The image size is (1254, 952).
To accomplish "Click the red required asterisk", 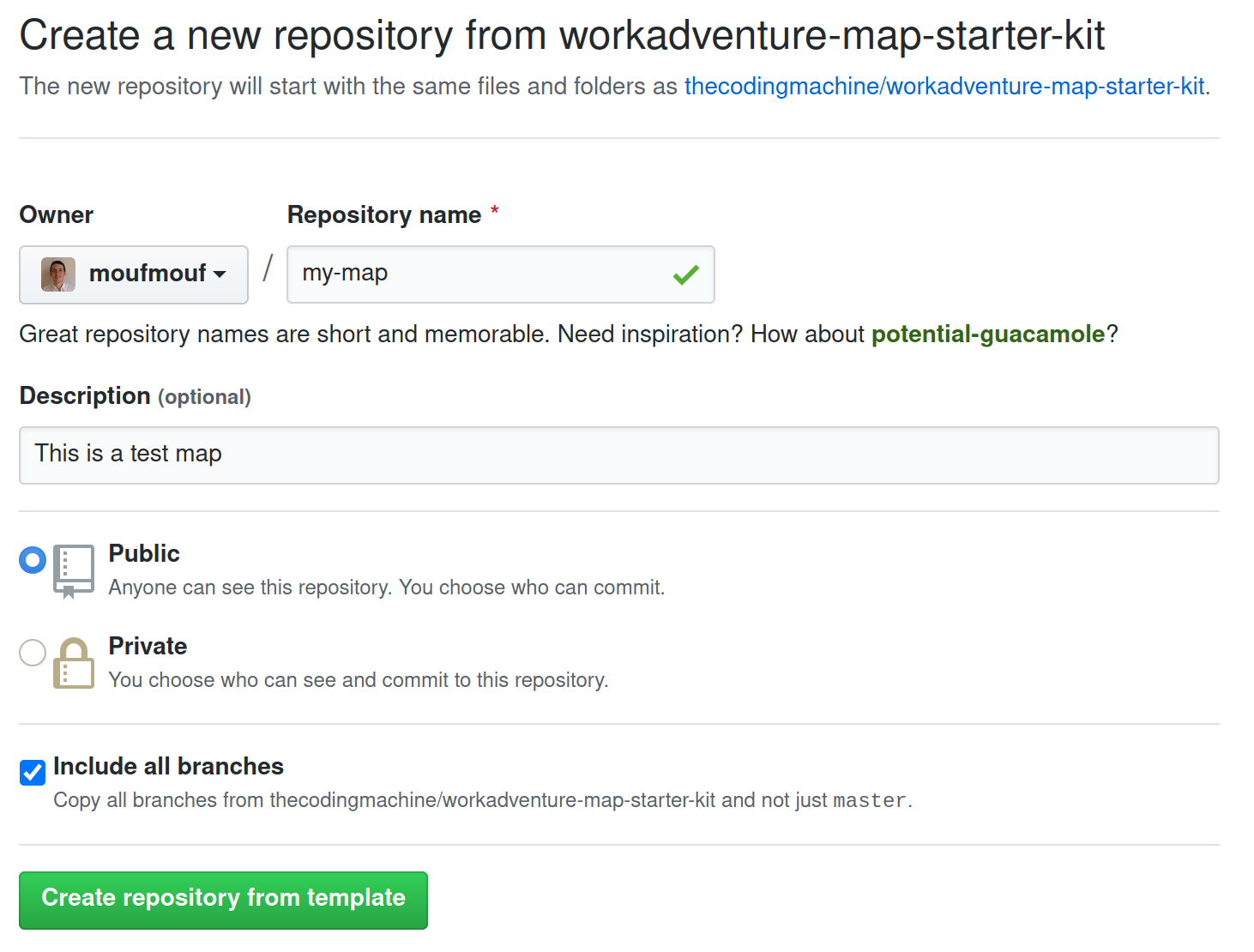I will coord(494,211).
